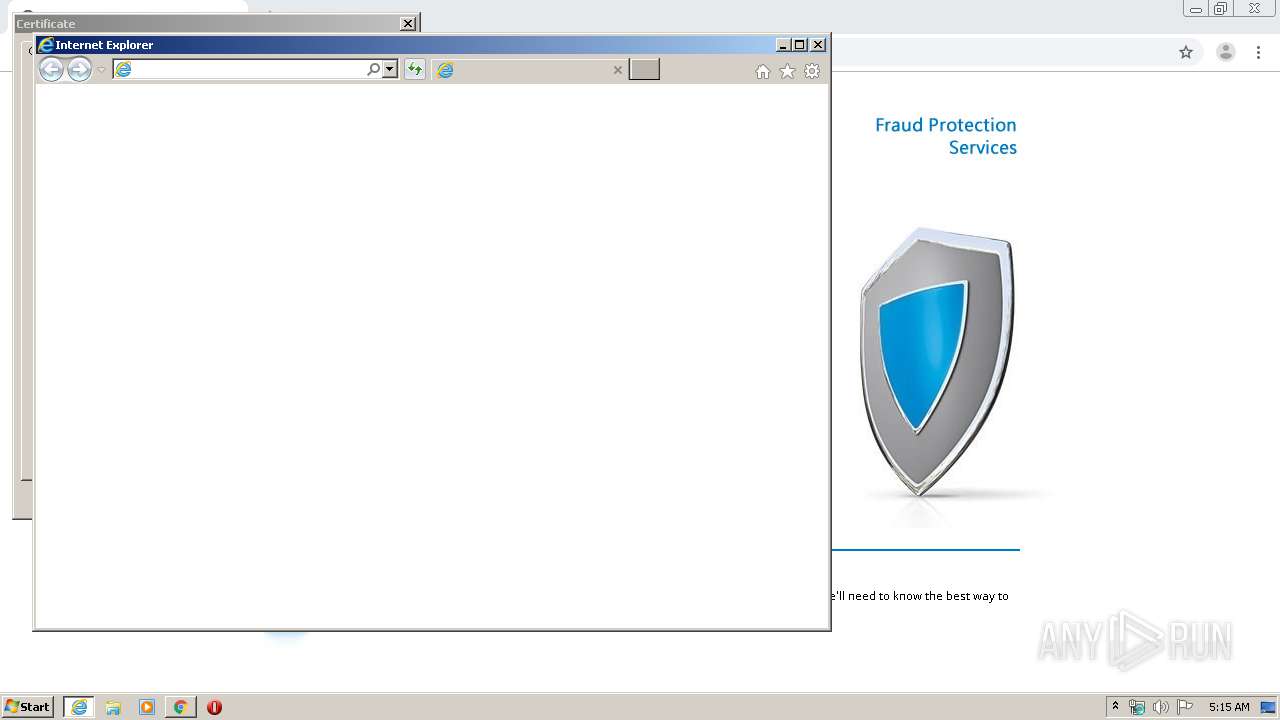This screenshot has width=1280, height=720.
Task: Open the Windows Start menu
Action: [28, 707]
